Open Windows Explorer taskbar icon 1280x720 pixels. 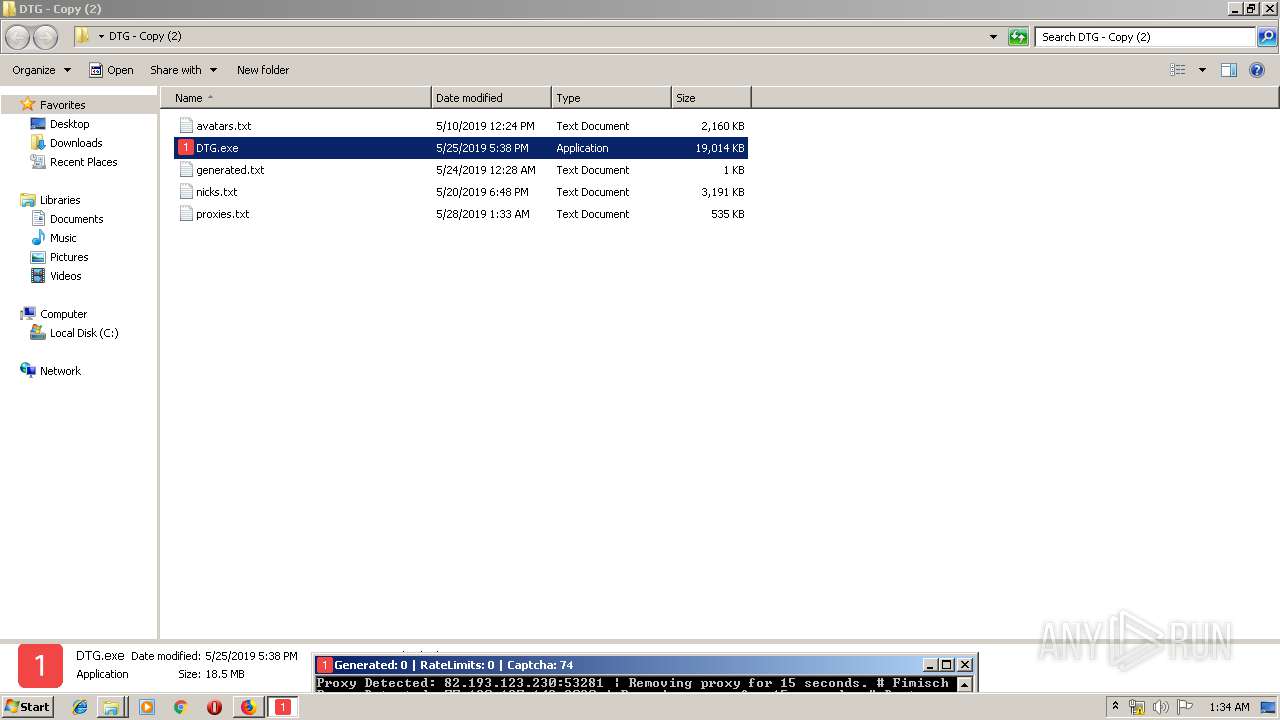111,707
